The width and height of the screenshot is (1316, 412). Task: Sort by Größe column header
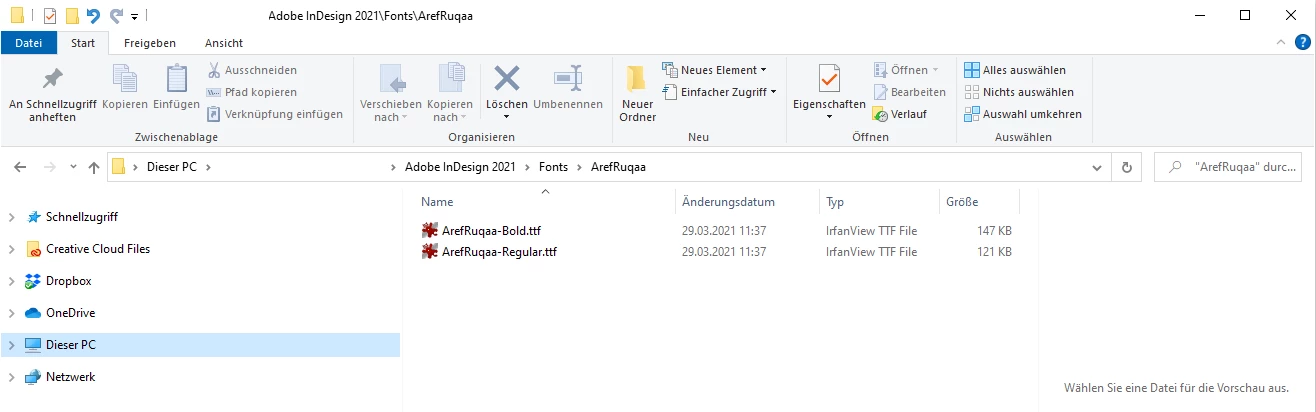tap(979, 202)
